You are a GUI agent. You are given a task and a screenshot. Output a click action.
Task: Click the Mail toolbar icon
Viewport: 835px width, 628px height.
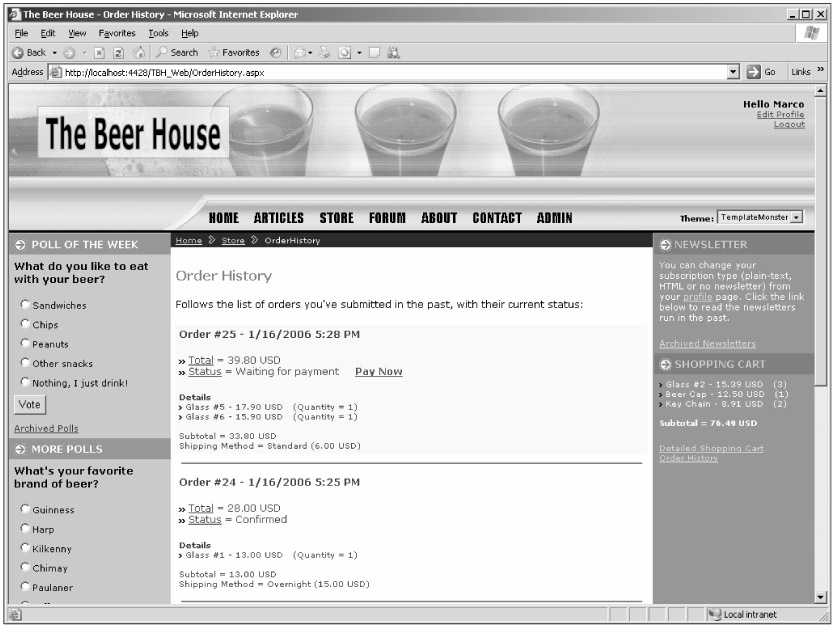(301, 52)
